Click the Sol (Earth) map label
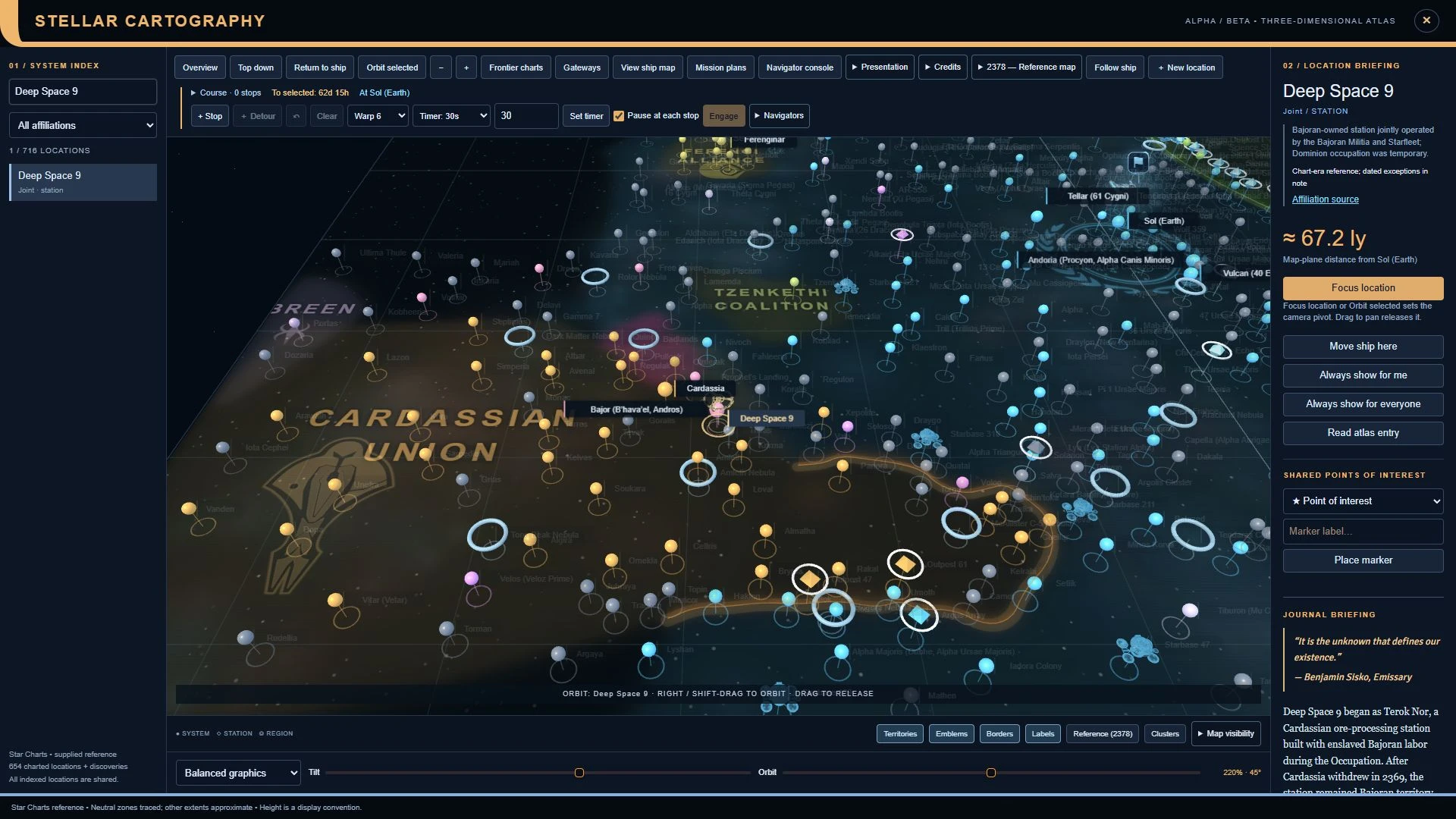 (1163, 221)
